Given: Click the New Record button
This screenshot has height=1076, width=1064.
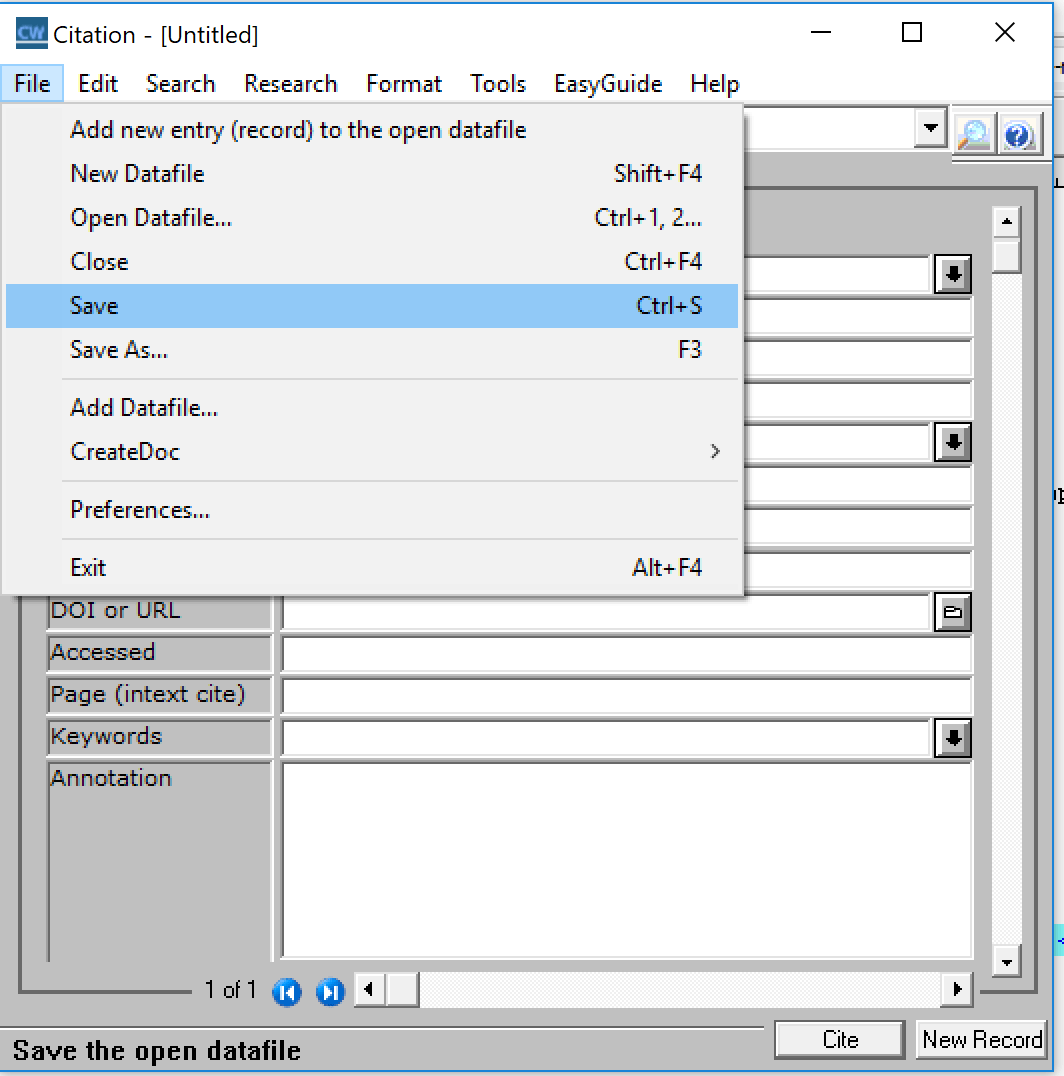Looking at the screenshot, I should click(x=981, y=1040).
